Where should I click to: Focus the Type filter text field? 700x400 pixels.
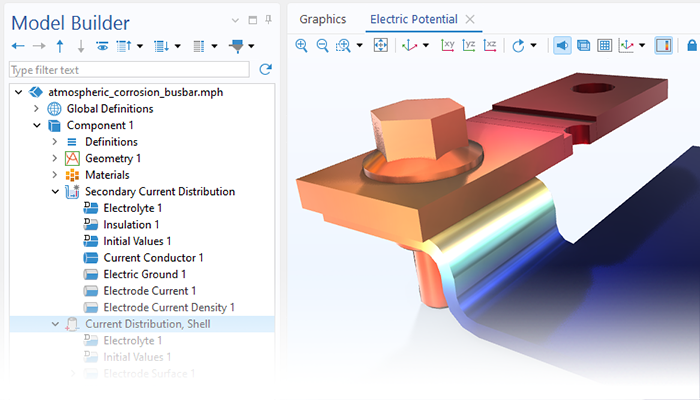click(129, 70)
